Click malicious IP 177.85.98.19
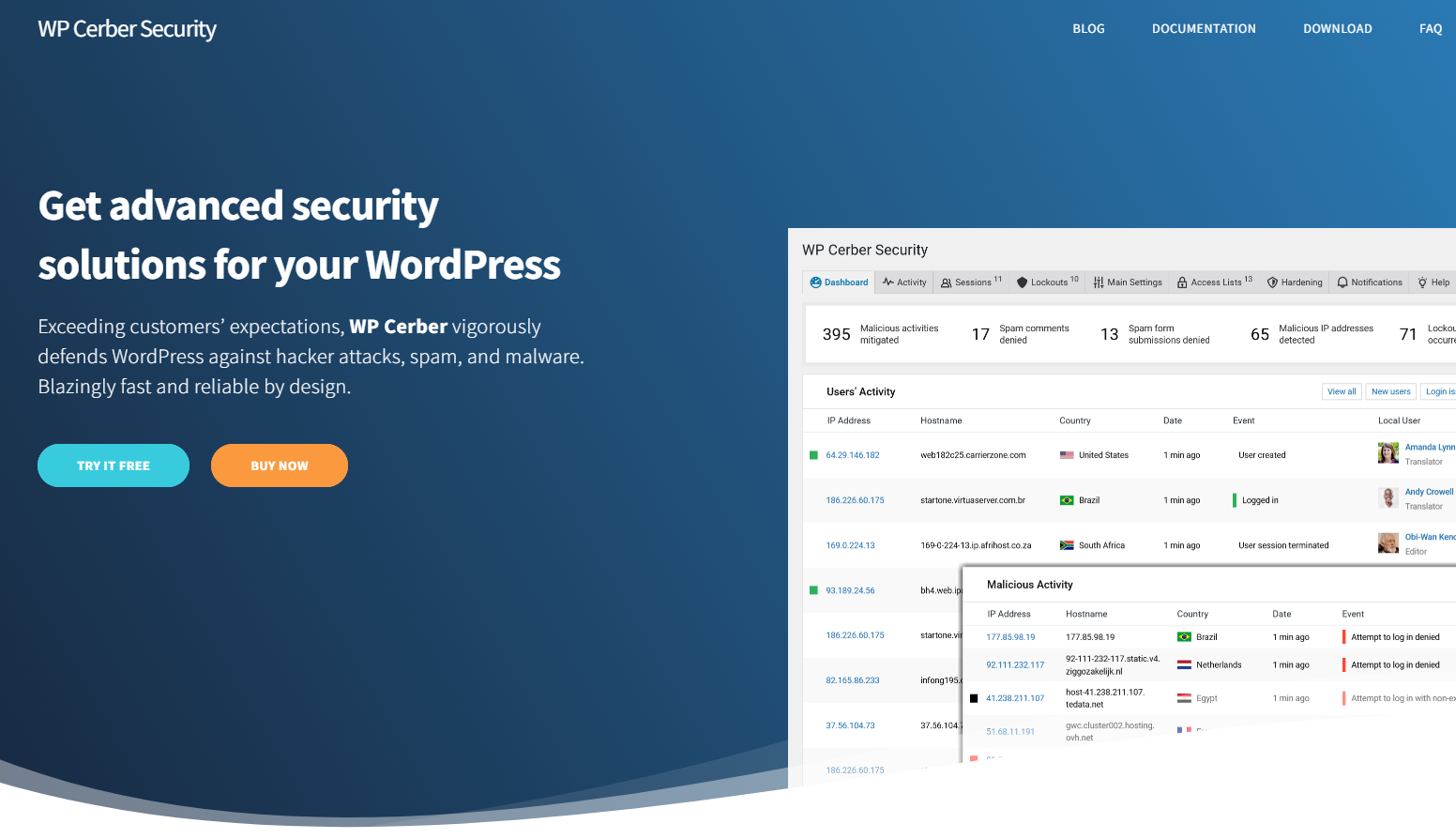 point(1010,637)
